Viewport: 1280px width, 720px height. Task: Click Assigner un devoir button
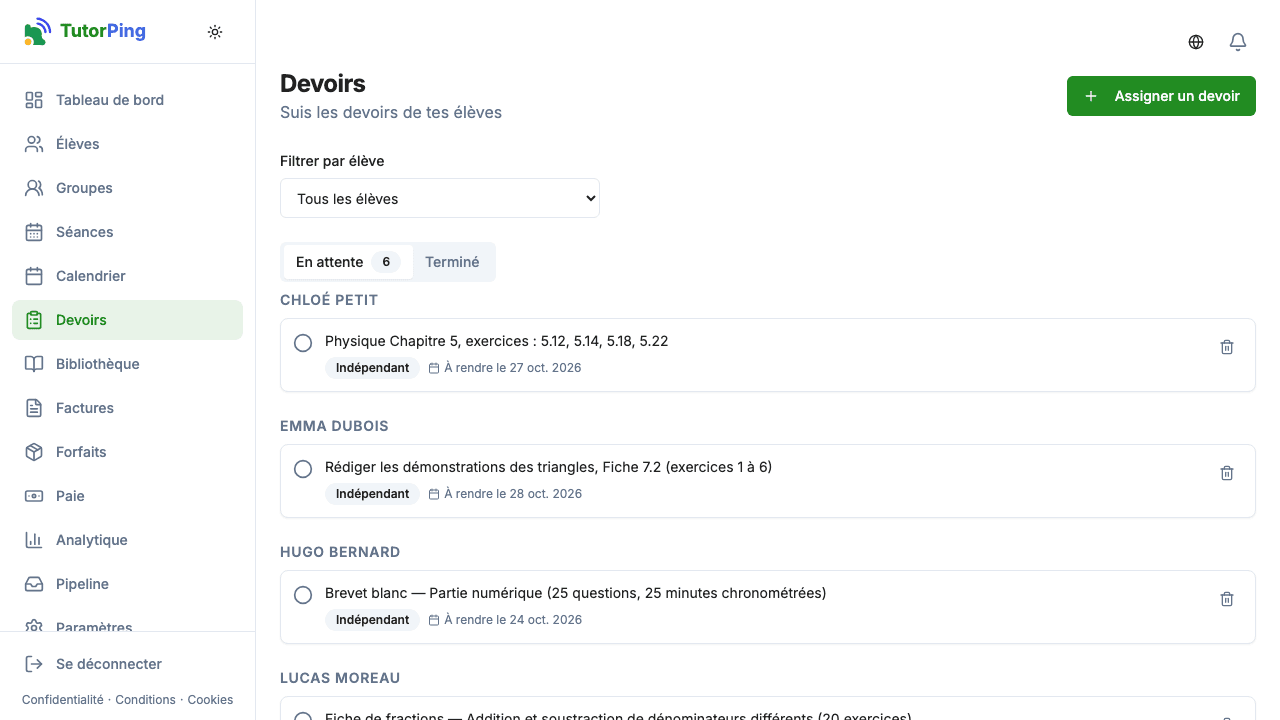coord(1161,96)
